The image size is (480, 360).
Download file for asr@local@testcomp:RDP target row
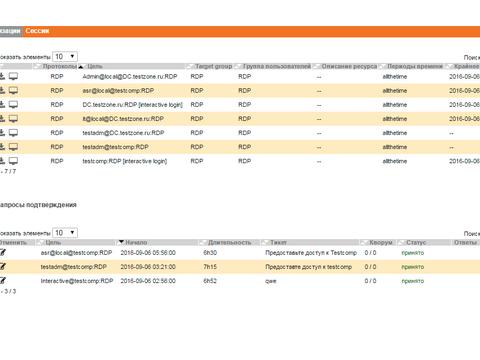coord(2,90)
